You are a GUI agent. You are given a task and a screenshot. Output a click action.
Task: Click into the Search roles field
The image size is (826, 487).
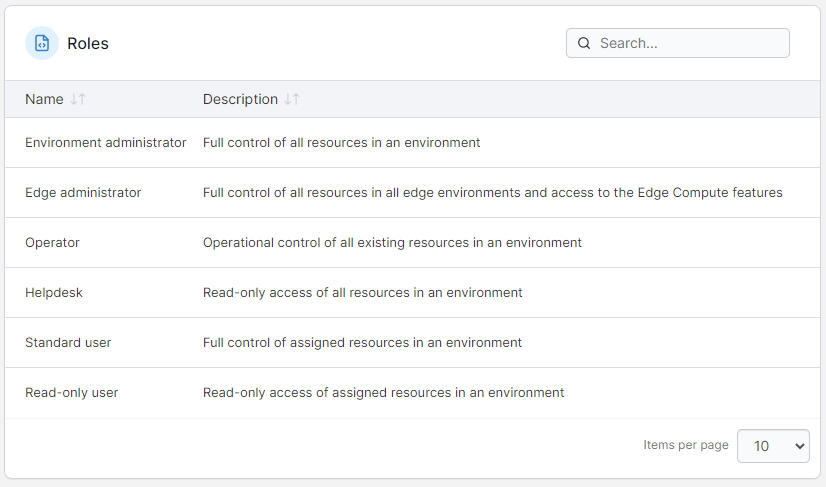[x=688, y=43]
